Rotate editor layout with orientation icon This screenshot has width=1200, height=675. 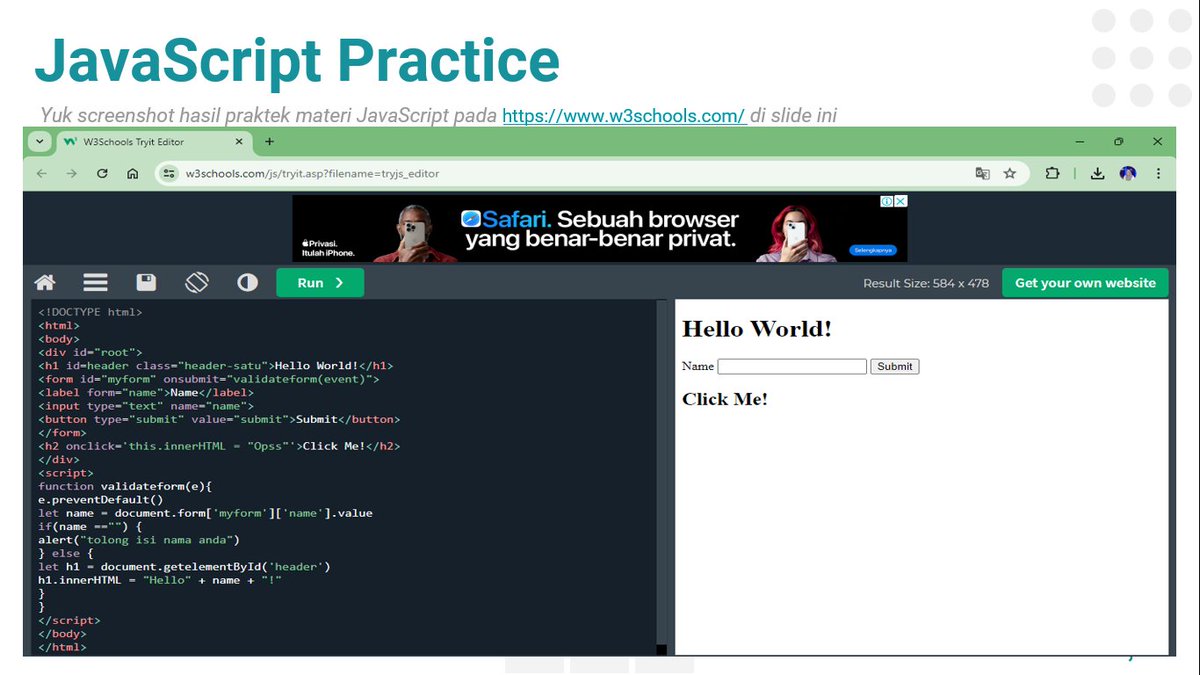tap(197, 283)
